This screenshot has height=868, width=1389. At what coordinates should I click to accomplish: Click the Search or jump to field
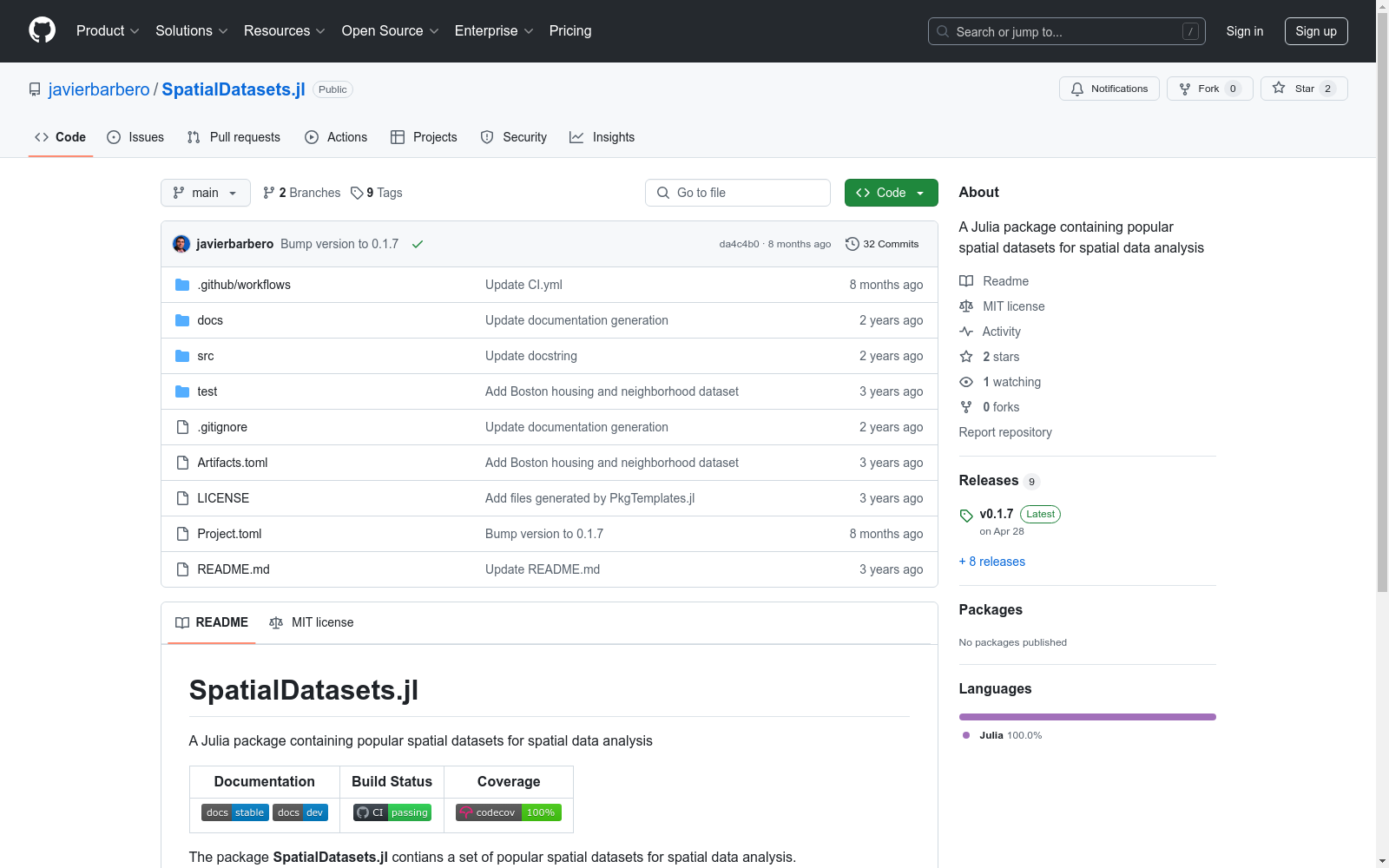(1067, 31)
